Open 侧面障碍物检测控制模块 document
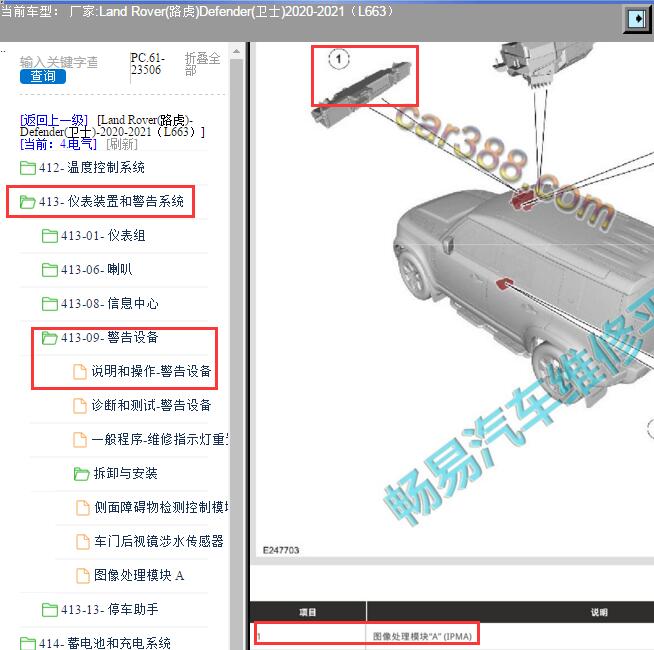654x650 pixels. (x=161, y=507)
